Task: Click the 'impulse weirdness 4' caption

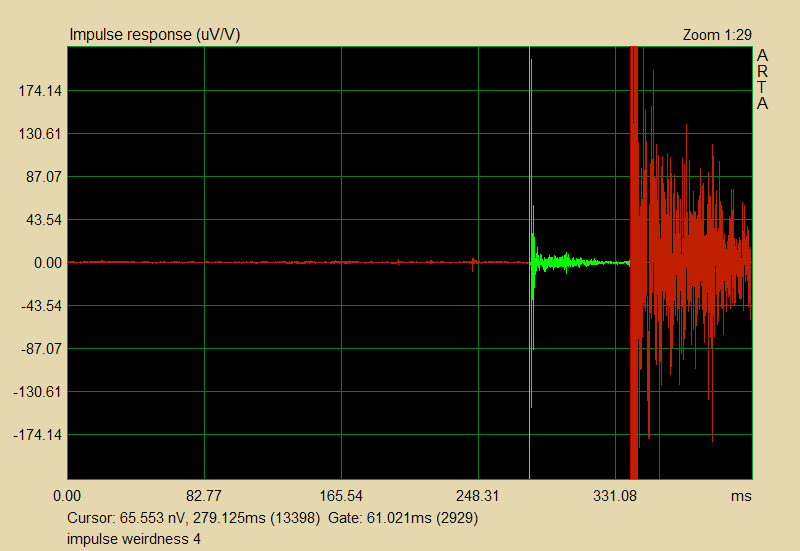Action: [x=134, y=539]
